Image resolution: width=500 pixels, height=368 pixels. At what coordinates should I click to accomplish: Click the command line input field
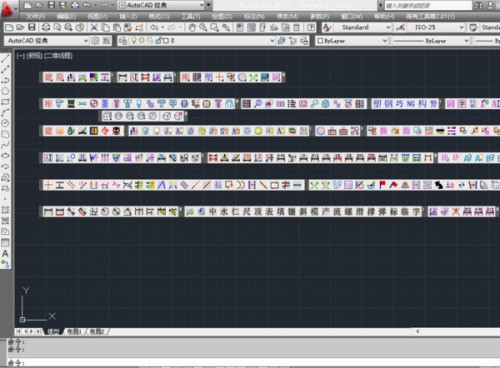(x=253, y=362)
